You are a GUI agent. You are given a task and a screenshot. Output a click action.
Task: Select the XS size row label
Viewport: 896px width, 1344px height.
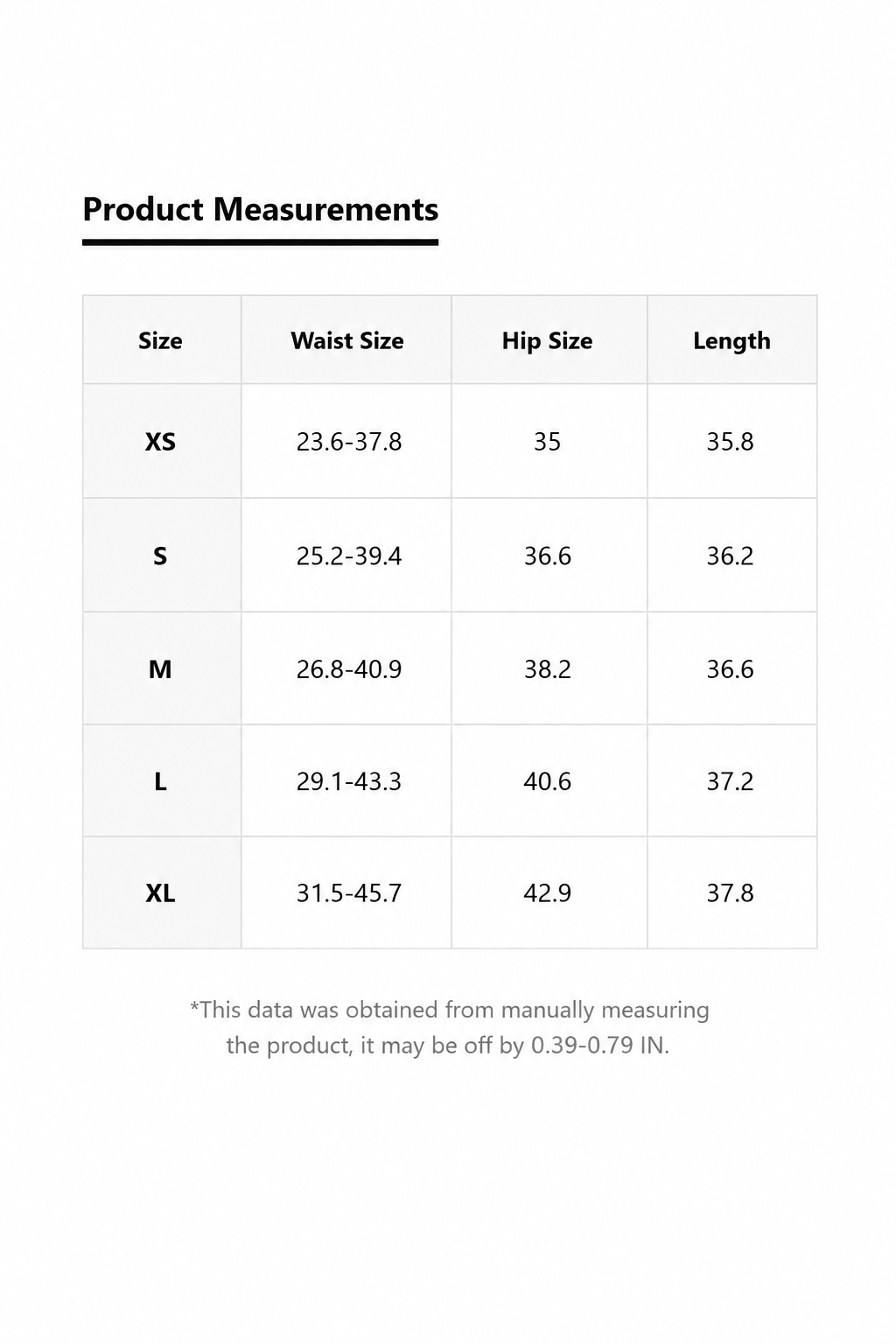coord(160,442)
